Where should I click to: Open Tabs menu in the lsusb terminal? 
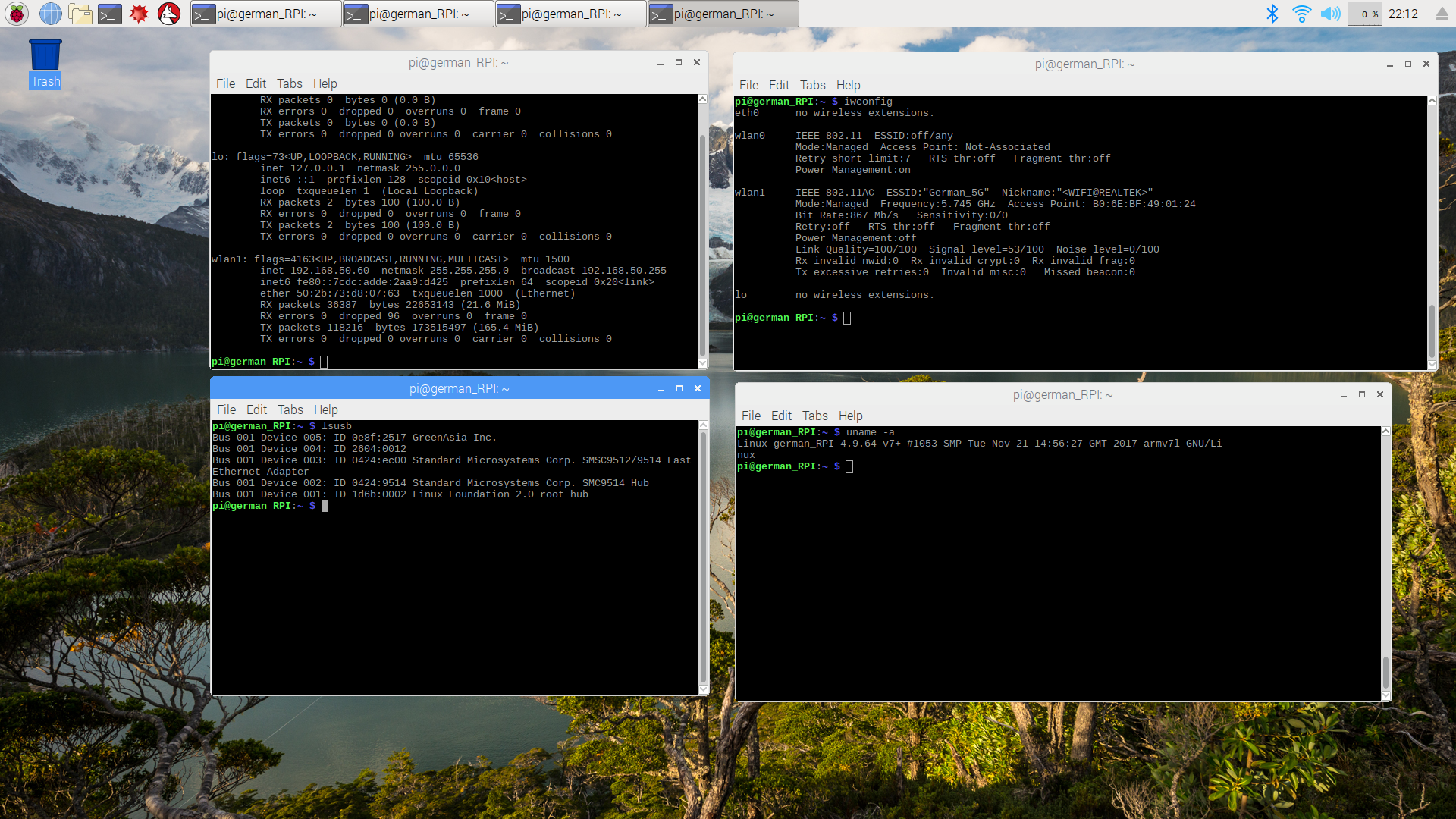[290, 409]
